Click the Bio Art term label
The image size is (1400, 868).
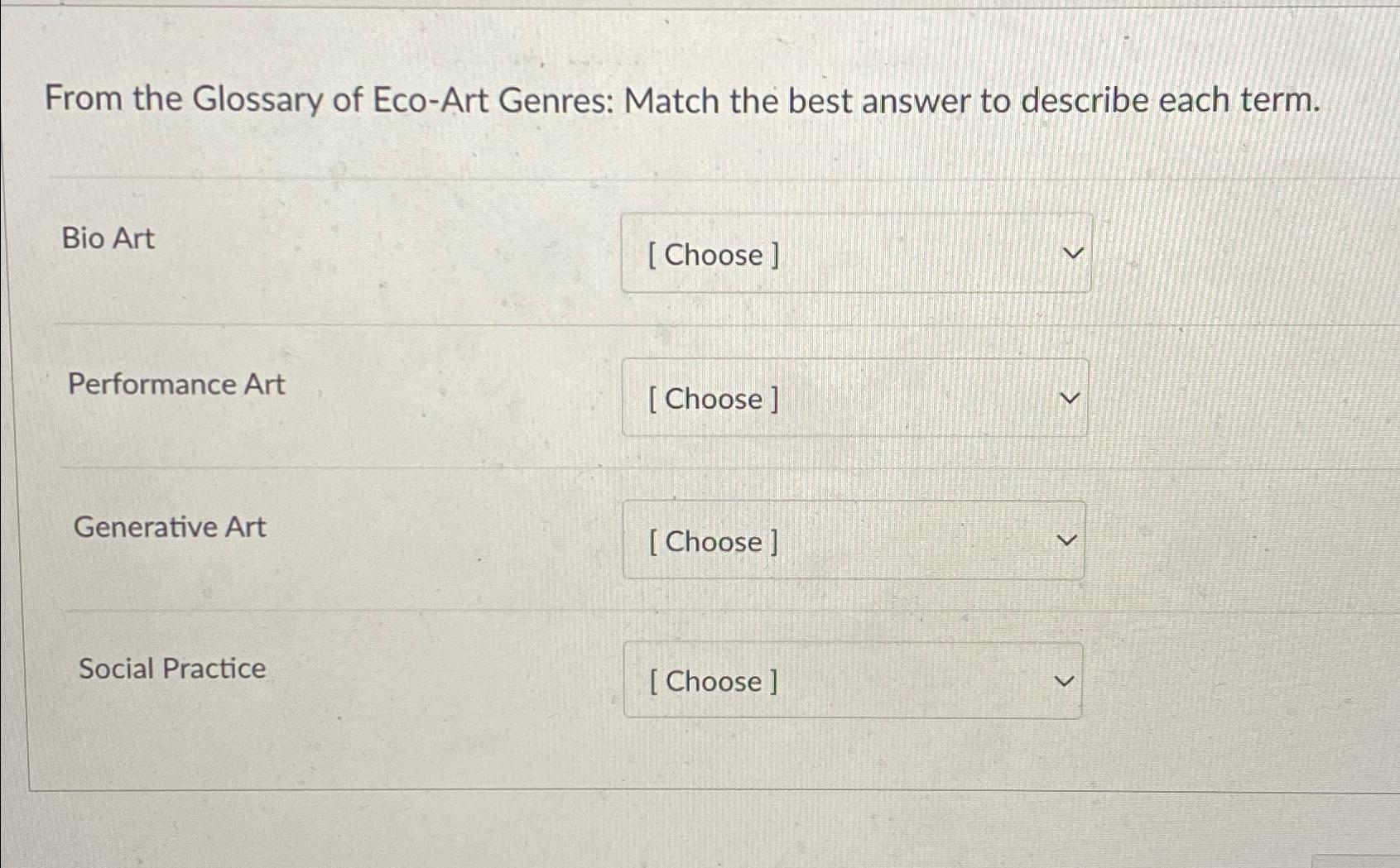click(x=106, y=240)
